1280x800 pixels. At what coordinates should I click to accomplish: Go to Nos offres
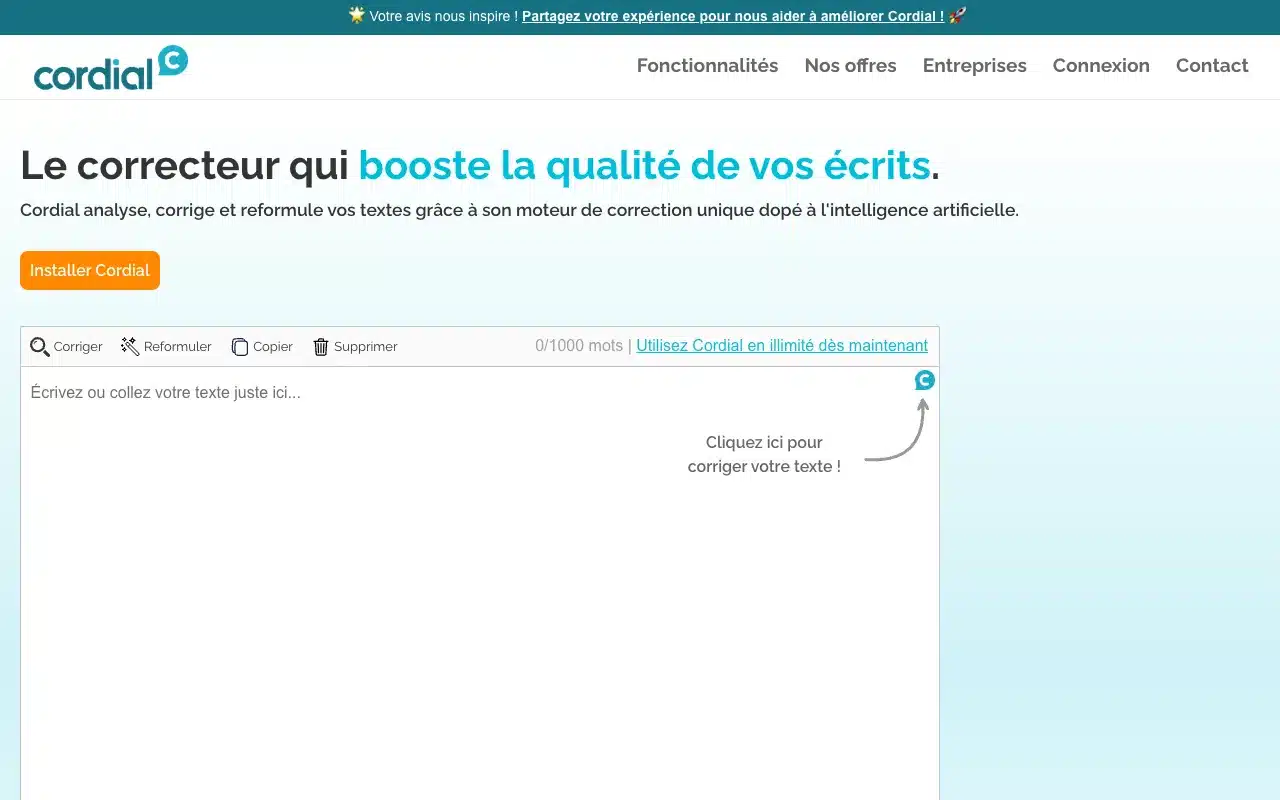click(850, 66)
